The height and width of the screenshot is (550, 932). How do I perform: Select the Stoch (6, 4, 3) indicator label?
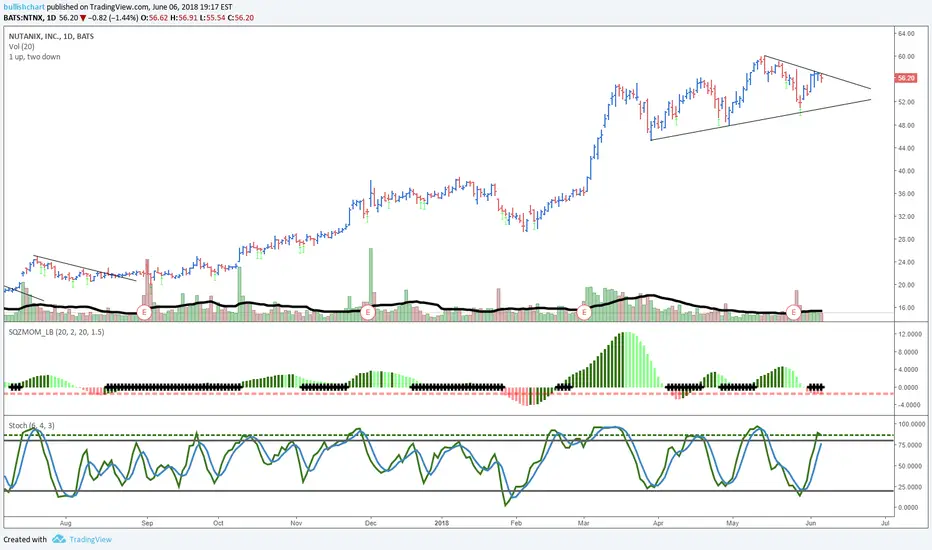(32, 425)
